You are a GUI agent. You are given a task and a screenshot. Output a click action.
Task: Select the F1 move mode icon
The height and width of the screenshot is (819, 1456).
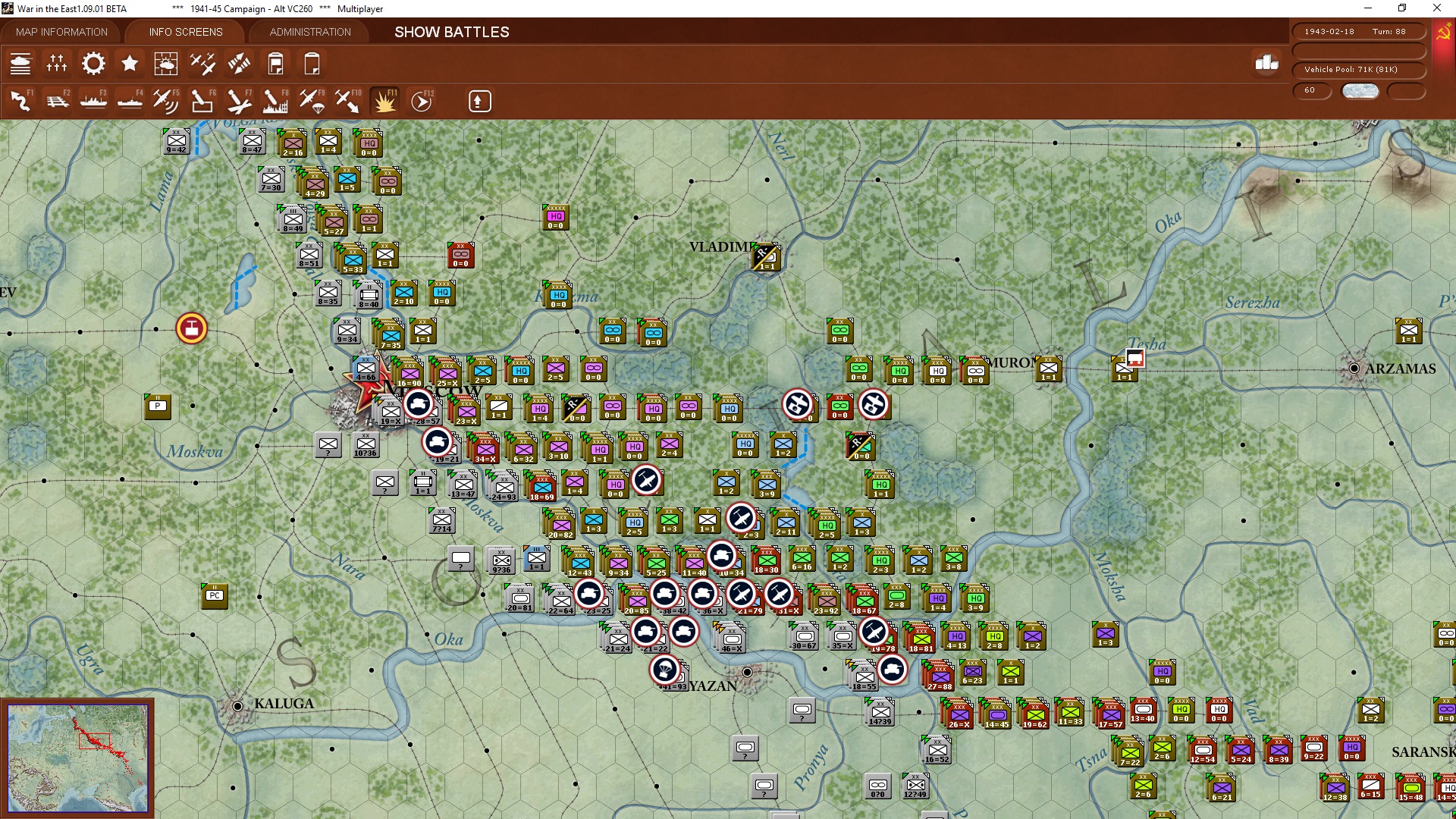(20, 101)
